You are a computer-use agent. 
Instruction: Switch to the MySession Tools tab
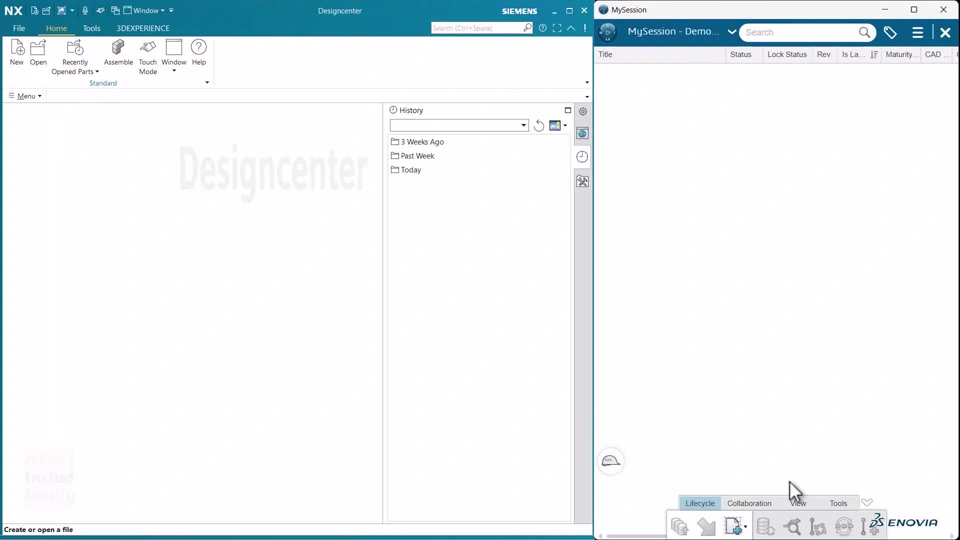click(x=838, y=503)
